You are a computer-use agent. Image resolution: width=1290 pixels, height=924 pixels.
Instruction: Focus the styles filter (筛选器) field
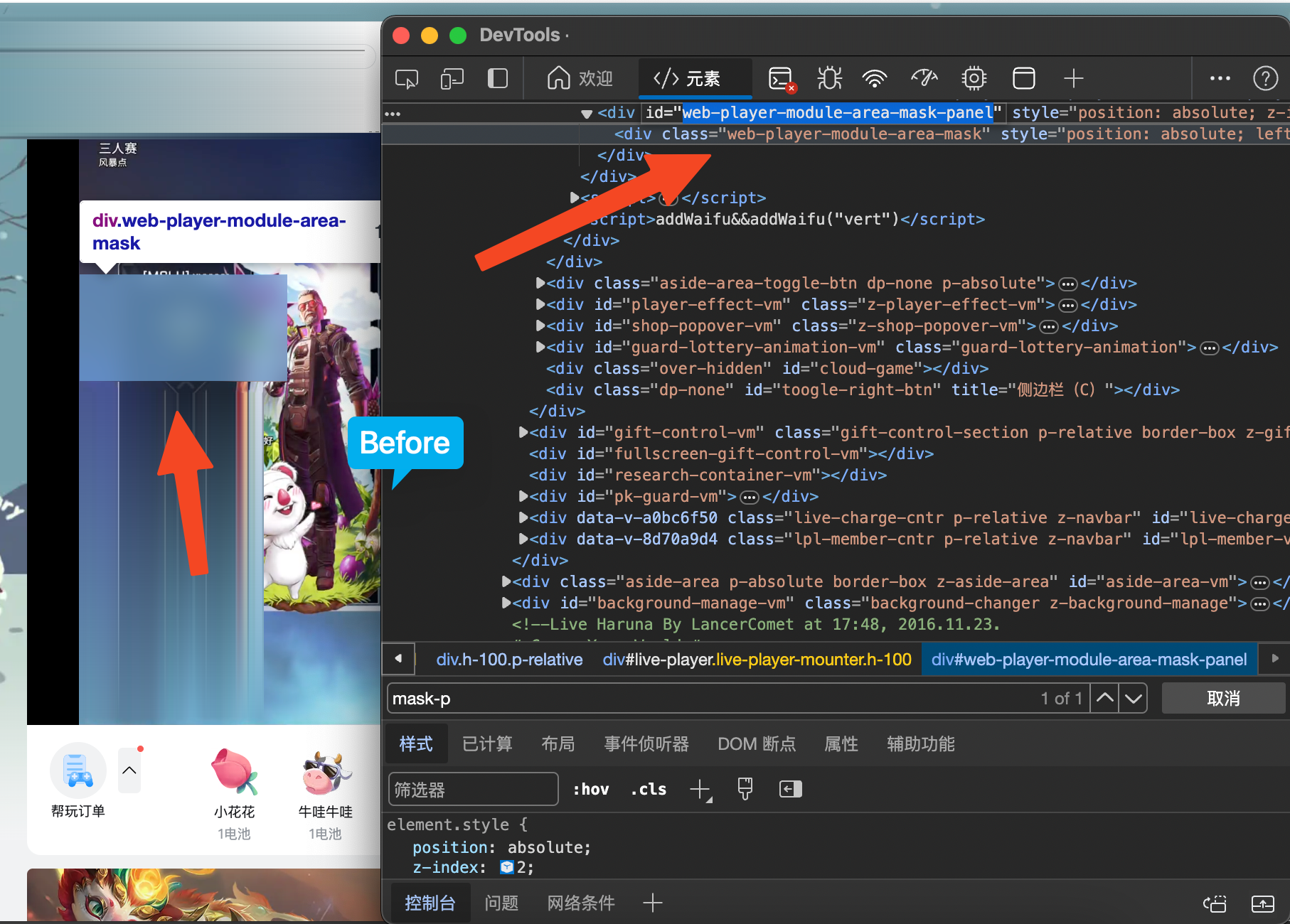(x=473, y=790)
